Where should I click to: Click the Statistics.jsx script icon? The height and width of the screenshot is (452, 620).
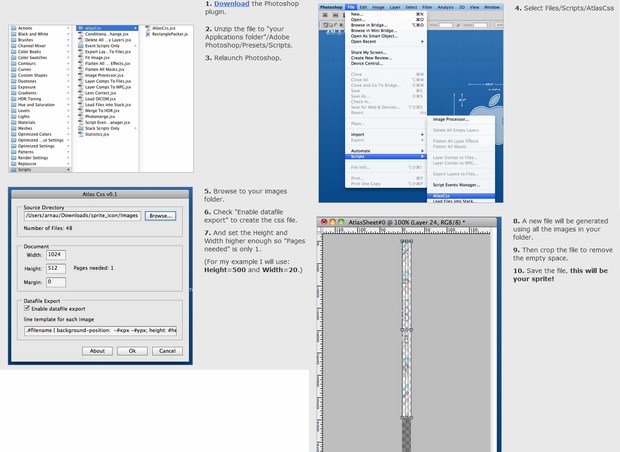point(81,134)
